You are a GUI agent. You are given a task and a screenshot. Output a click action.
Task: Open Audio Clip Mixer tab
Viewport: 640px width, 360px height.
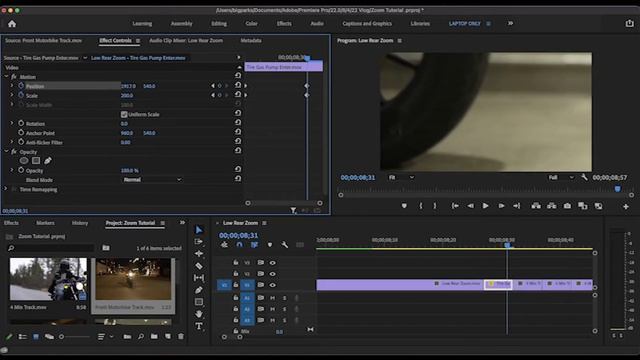(186, 40)
